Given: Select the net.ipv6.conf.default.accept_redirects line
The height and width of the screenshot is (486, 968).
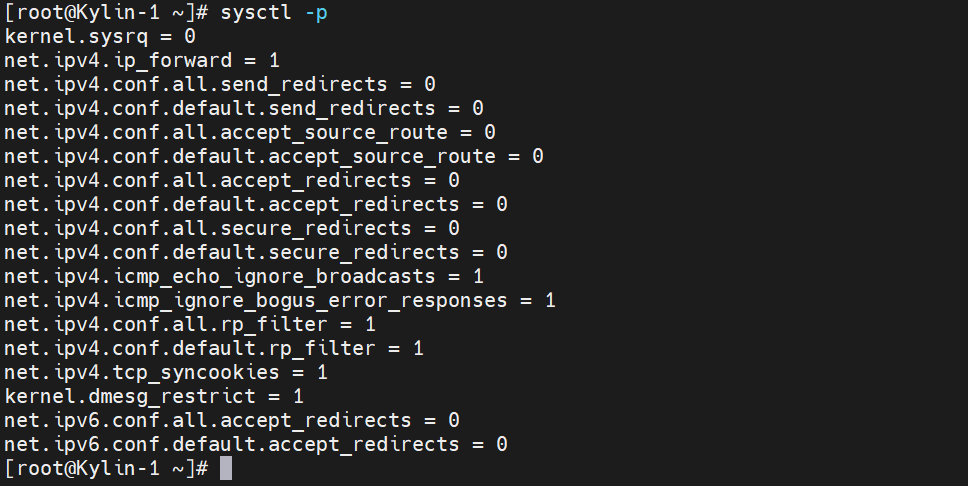Looking at the screenshot, I should (256, 444).
